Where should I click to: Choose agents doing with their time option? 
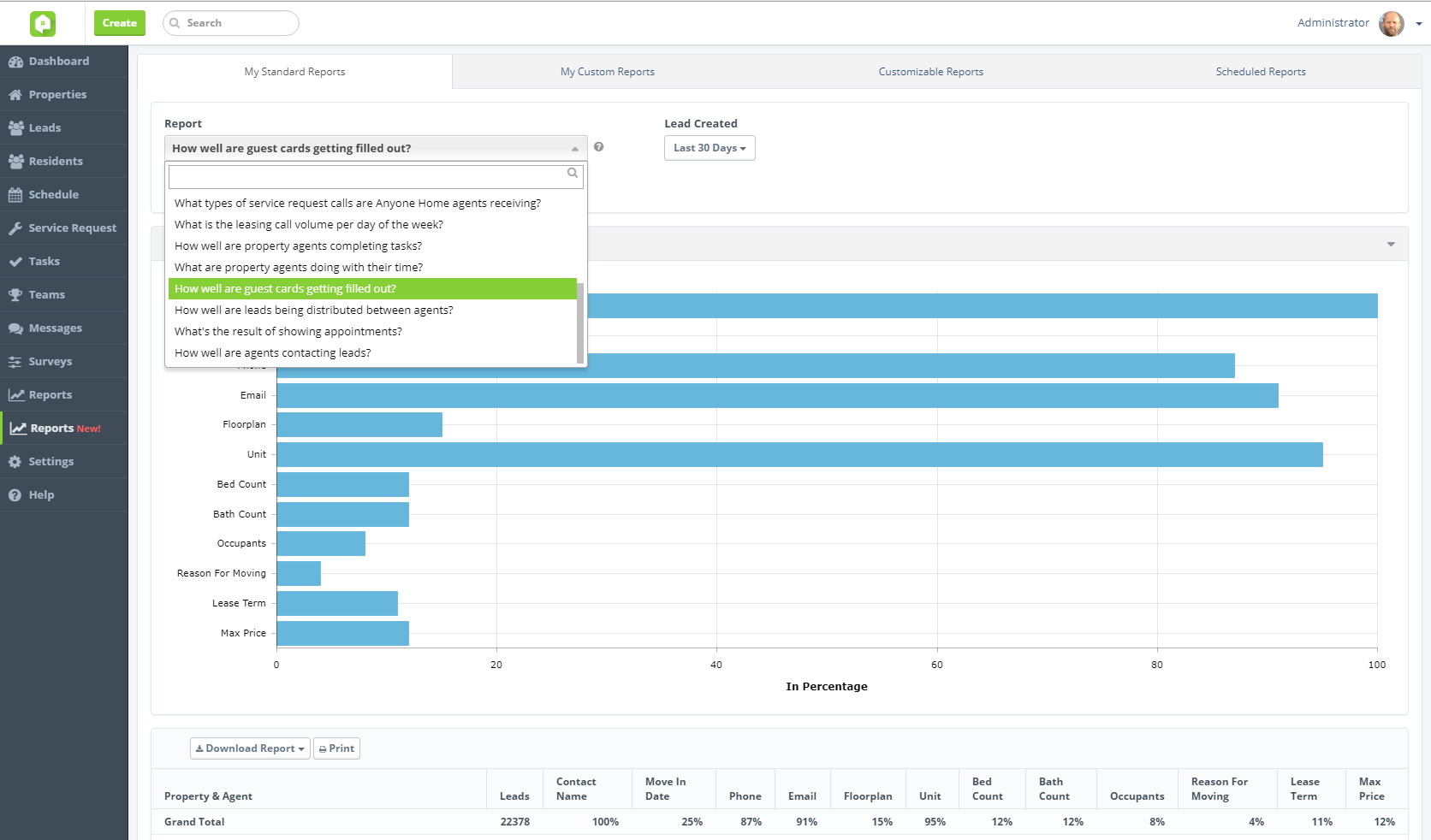pyautogui.click(x=372, y=268)
